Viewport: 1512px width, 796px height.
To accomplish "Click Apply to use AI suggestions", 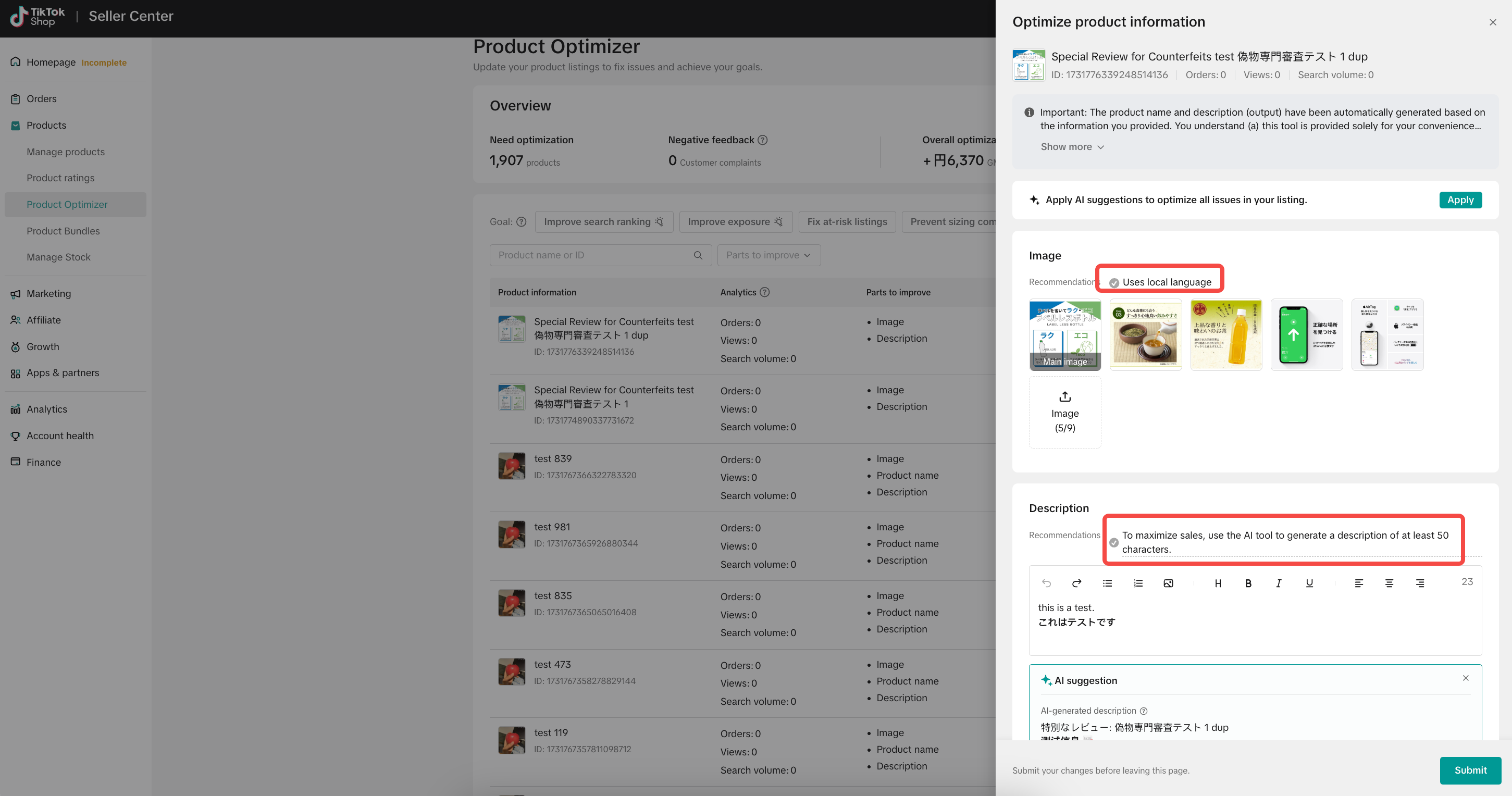I will 1460,200.
